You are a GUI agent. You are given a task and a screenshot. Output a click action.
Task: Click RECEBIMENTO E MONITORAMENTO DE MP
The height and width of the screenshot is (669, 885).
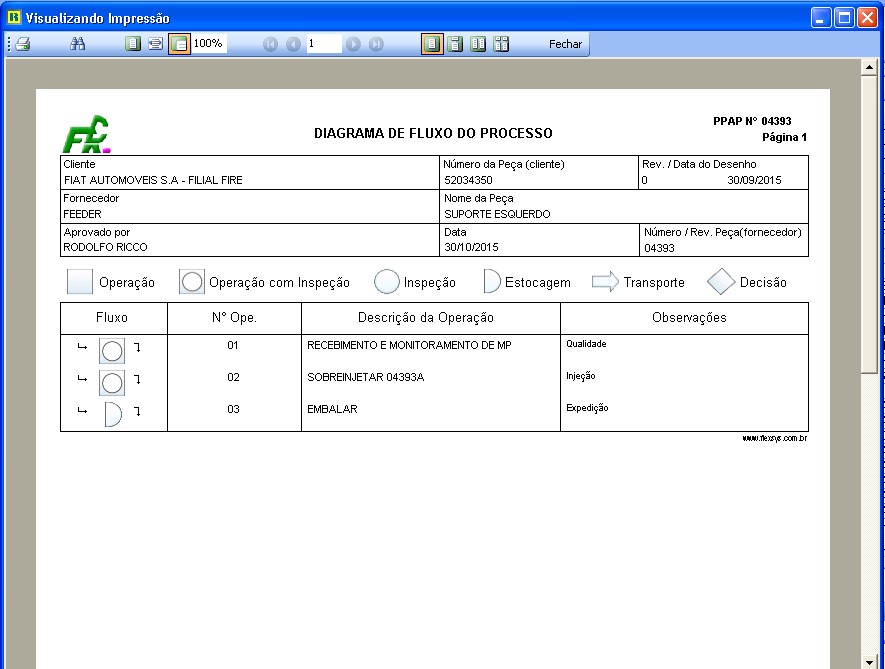409,345
